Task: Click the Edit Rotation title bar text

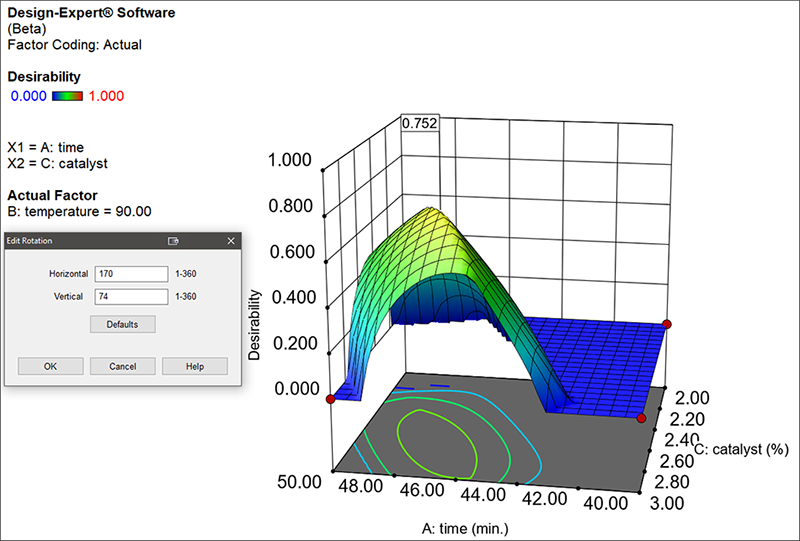Action: [x=30, y=241]
